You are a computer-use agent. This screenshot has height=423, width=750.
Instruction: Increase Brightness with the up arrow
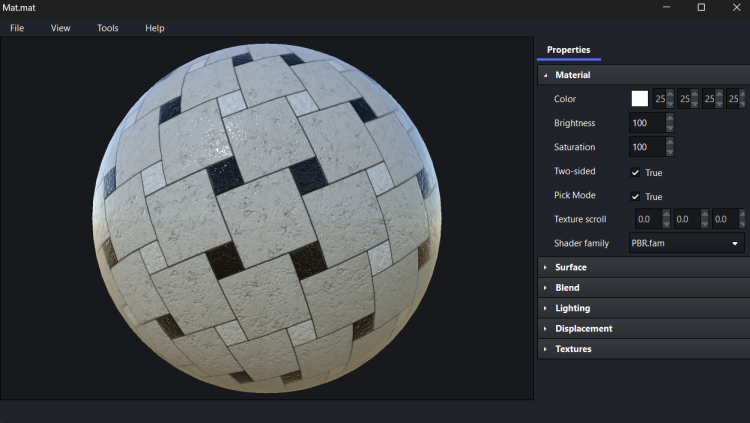tap(670, 118)
